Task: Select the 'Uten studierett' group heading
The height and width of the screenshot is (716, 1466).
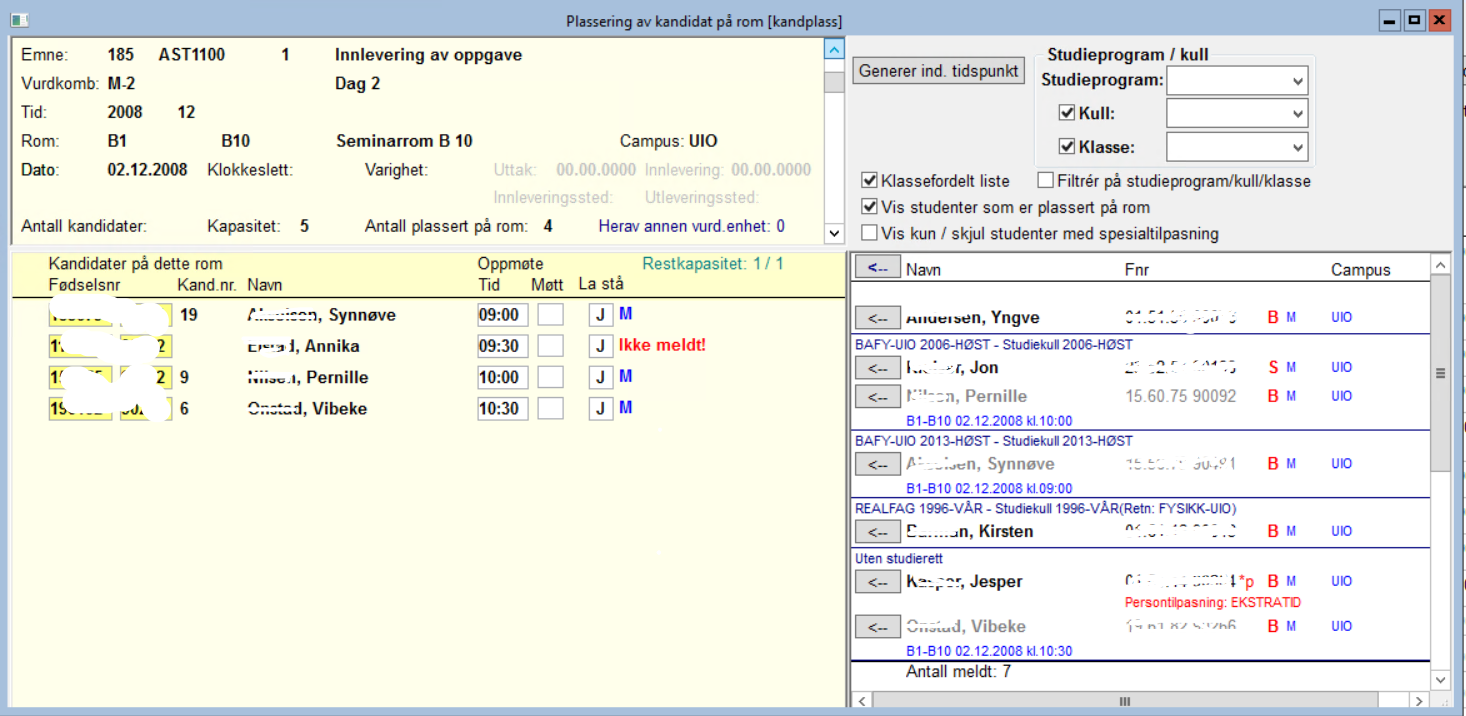Action: tap(899, 559)
